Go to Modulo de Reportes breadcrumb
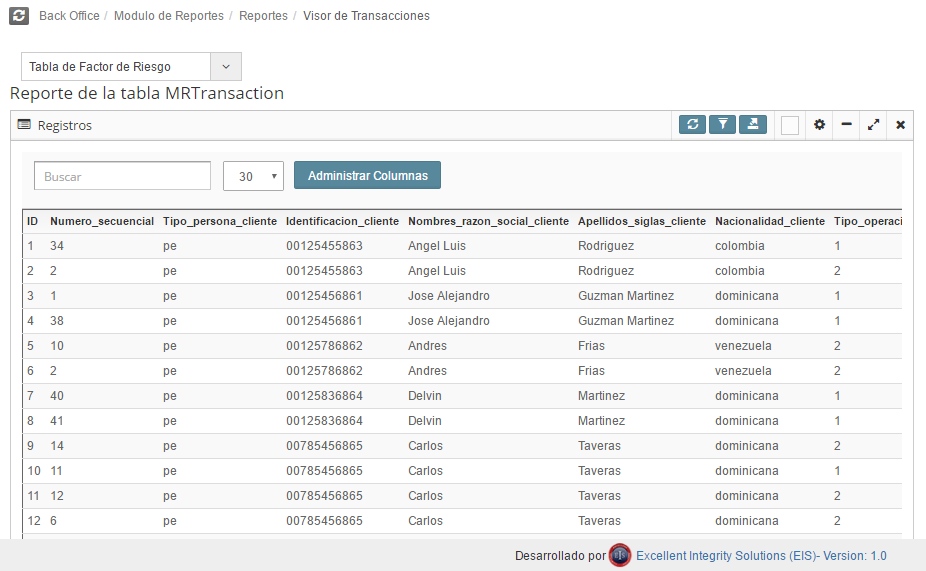926x571 pixels. pos(169,16)
